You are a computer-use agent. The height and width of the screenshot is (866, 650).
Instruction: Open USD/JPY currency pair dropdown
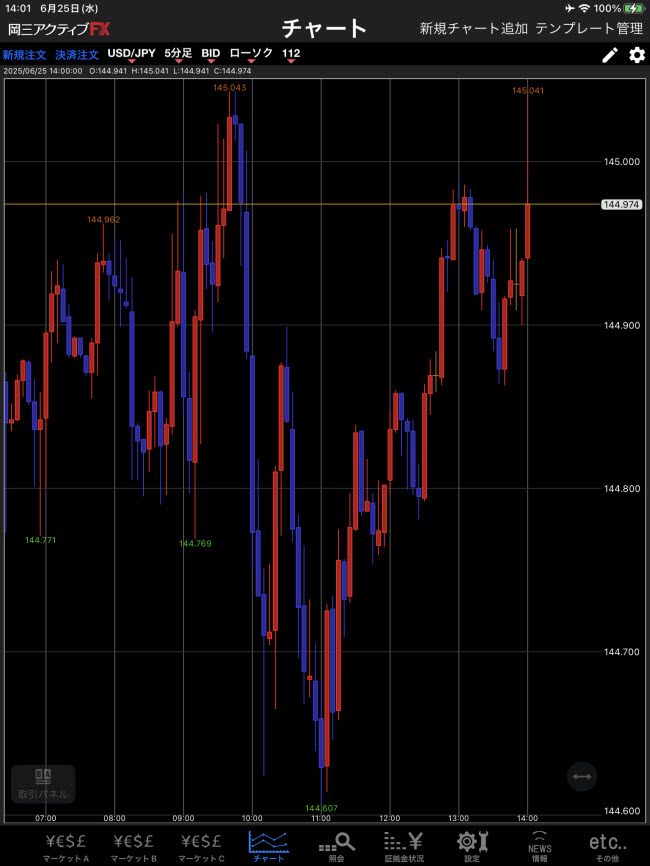tap(131, 54)
